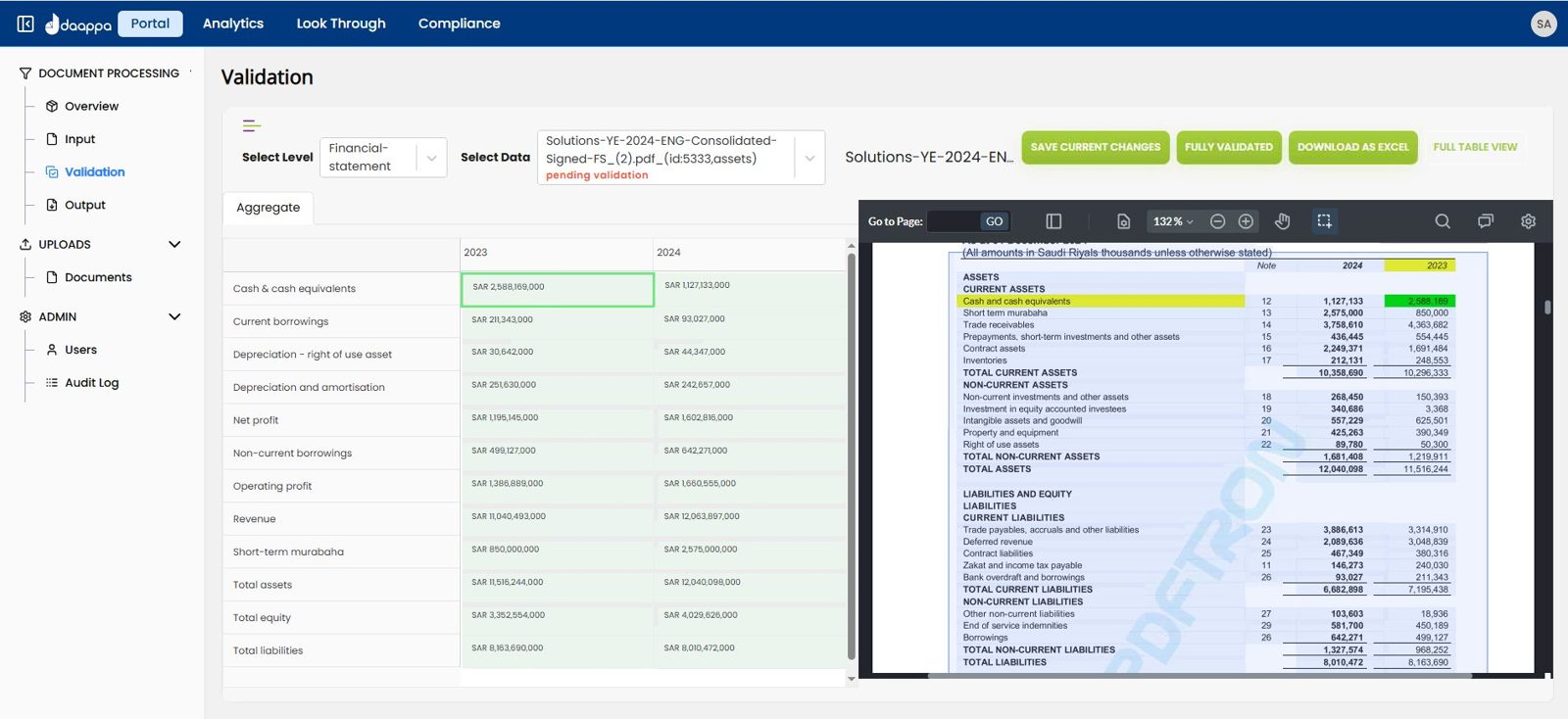Open the Compliance menu
Image resolution: width=1568 pixels, height=719 pixels.
[x=460, y=24]
